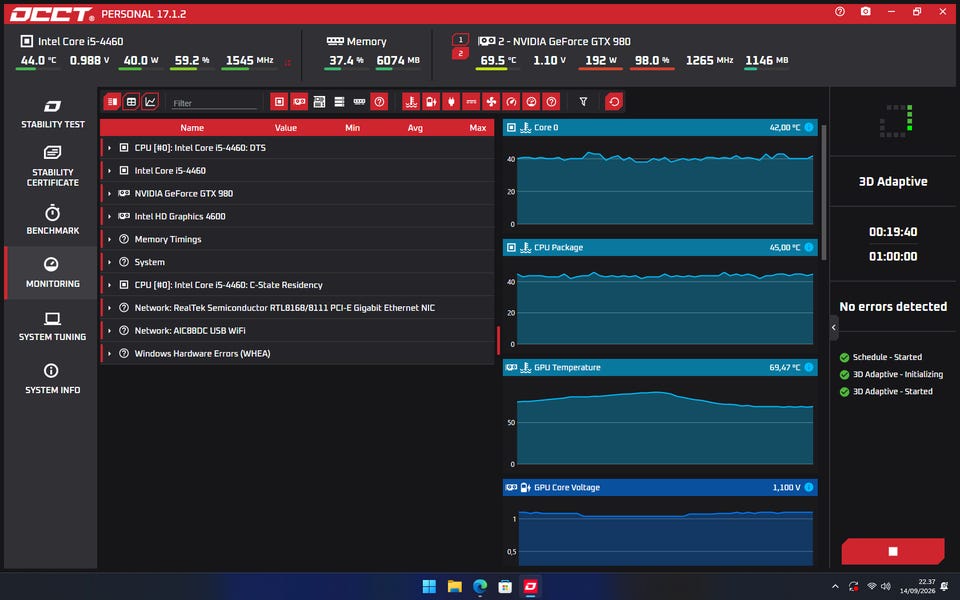960x600 pixels.
Task: Expand the Intel Core i5-4460 tree row
Action: tap(110, 171)
